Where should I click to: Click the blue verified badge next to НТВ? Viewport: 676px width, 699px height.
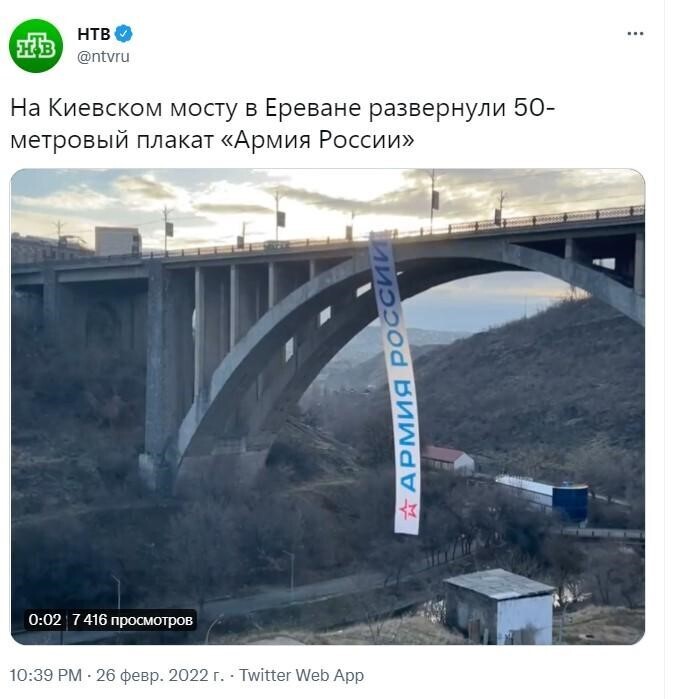pyautogui.click(x=124, y=34)
